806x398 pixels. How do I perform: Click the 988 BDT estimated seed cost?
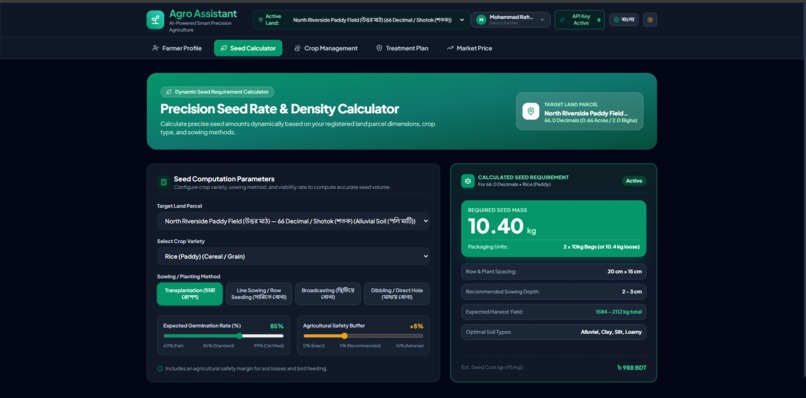click(632, 368)
